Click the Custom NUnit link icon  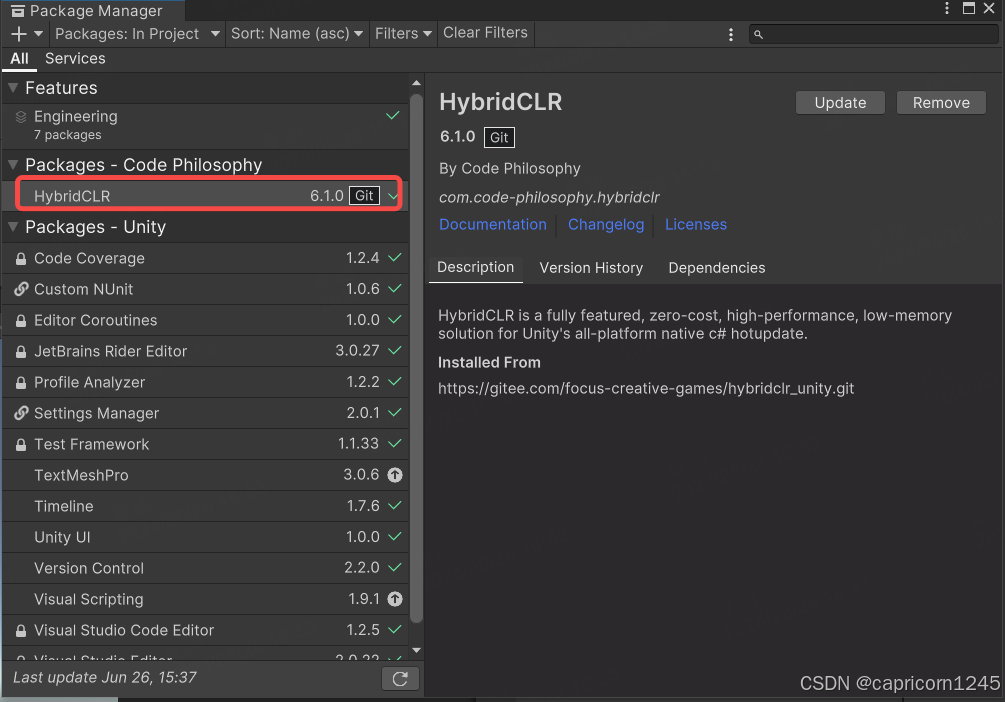[x=21, y=289]
